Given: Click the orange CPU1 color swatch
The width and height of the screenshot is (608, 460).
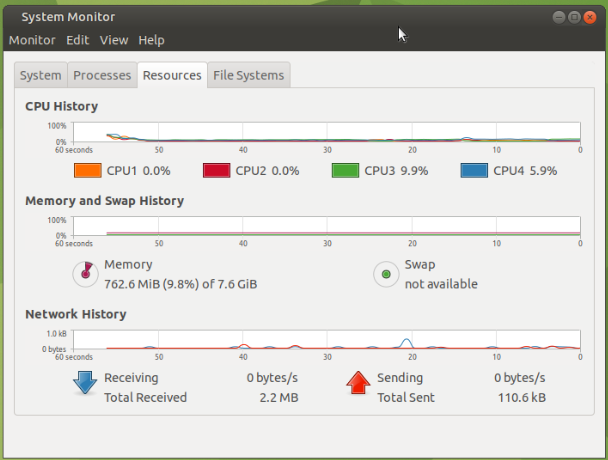Looking at the screenshot, I should (88, 171).
